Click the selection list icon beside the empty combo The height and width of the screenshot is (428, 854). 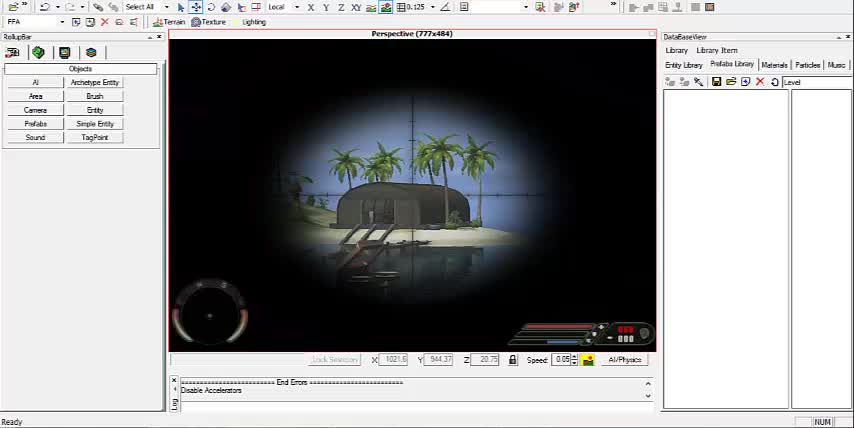point(464,7)
